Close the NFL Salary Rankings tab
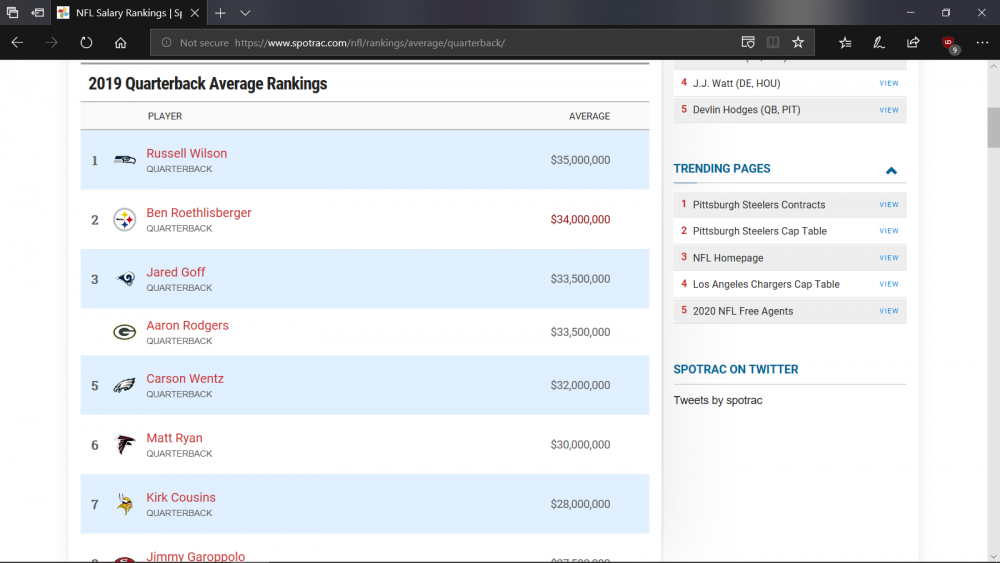1000x563 pixels. [x=195, y=13]
